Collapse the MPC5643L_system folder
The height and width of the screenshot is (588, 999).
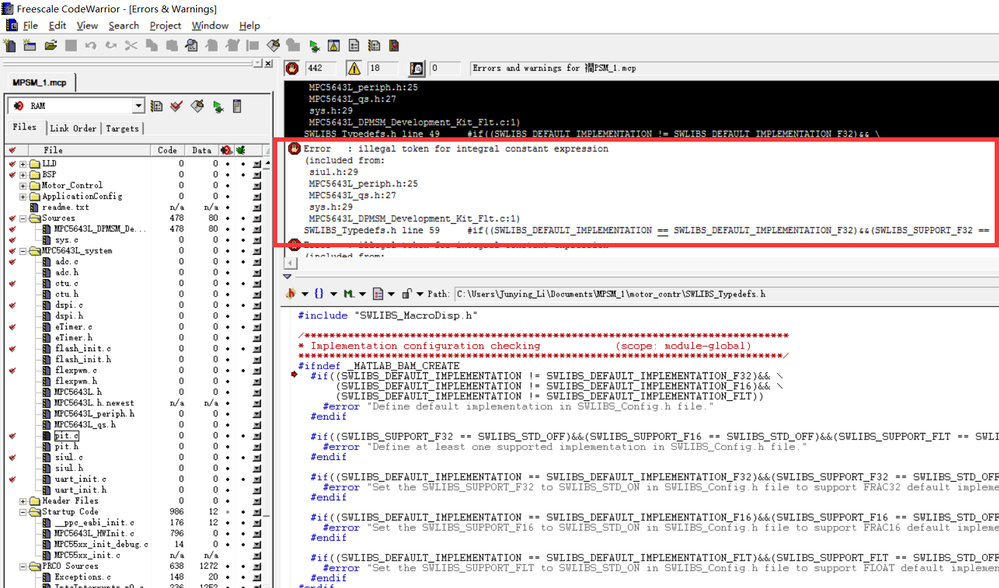click(23, 250)
